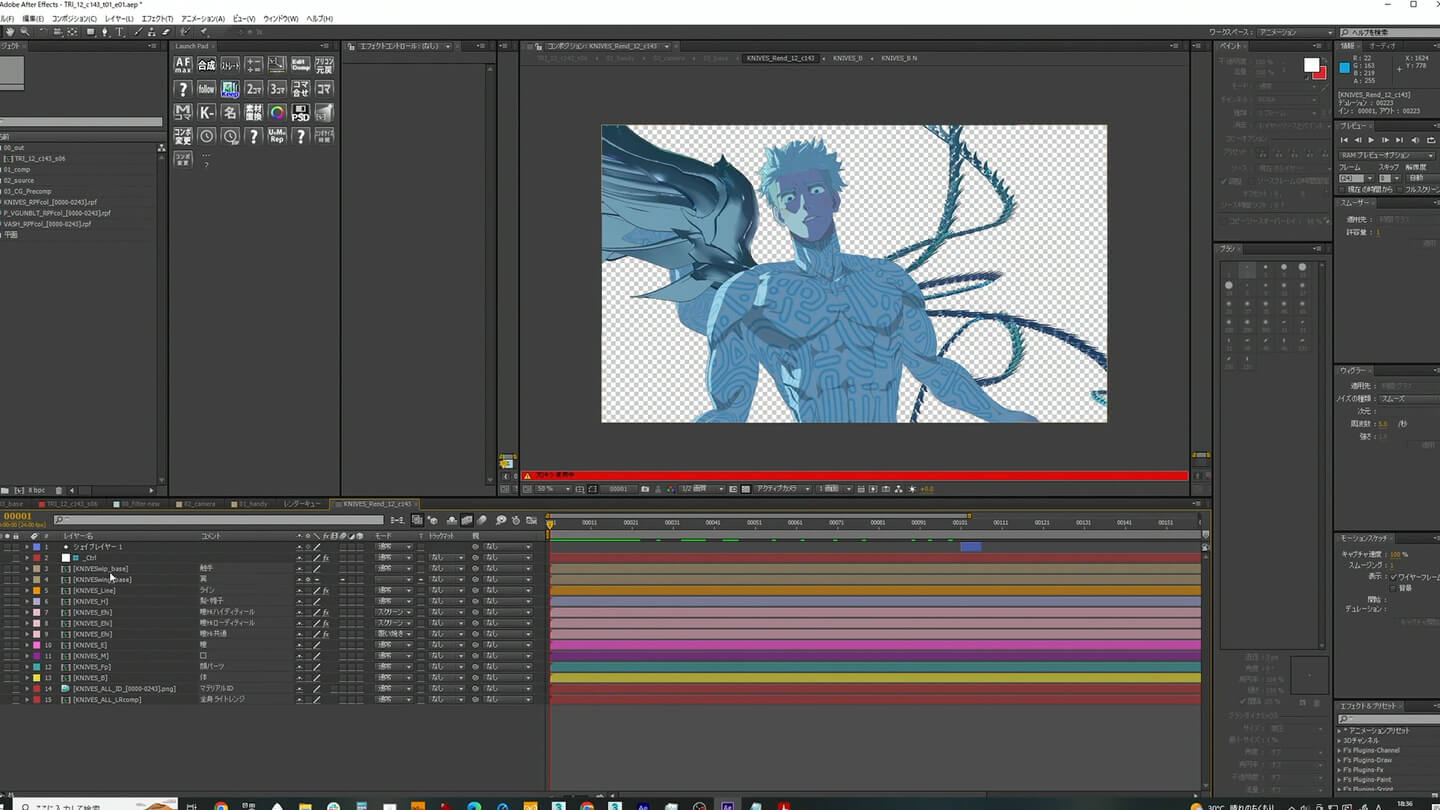Expand layer 6 KNIVES_H properties
This screenshot has width=1440, height=810.
tap(27, 602)
